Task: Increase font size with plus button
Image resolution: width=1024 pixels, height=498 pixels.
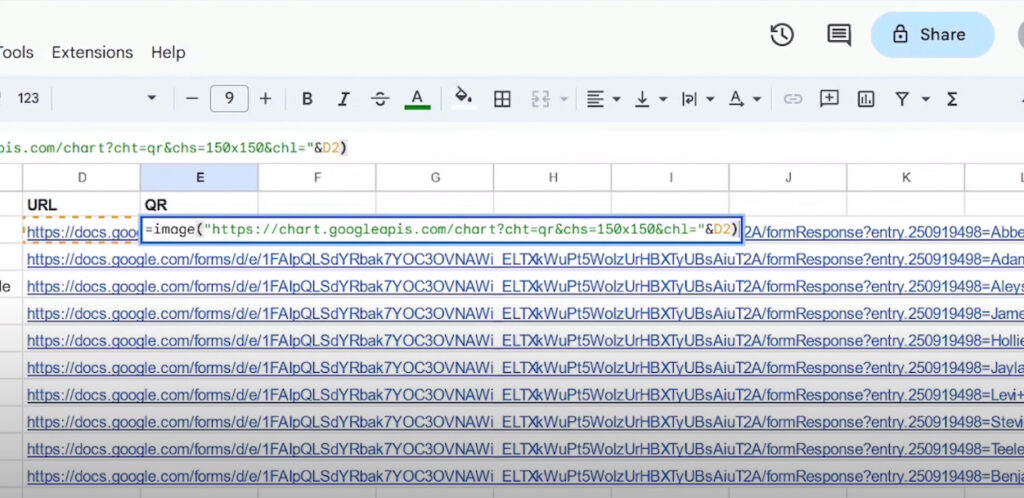Action: pyautogui.click(x=265, y=99)
